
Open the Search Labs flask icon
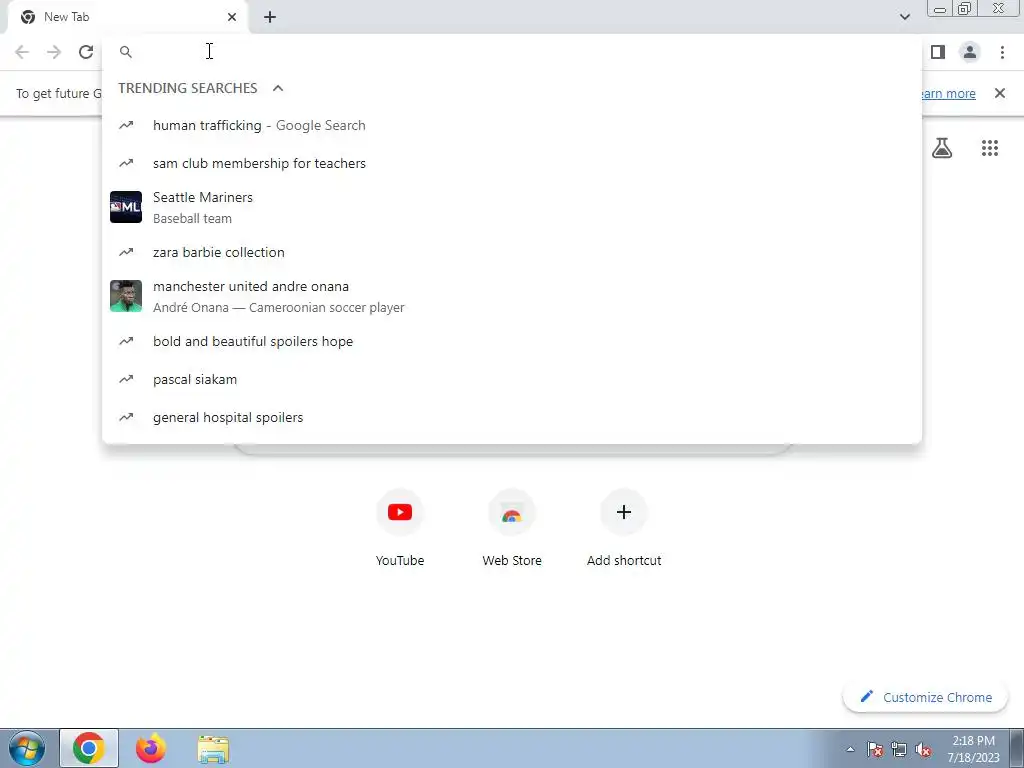tap(942, 148)
